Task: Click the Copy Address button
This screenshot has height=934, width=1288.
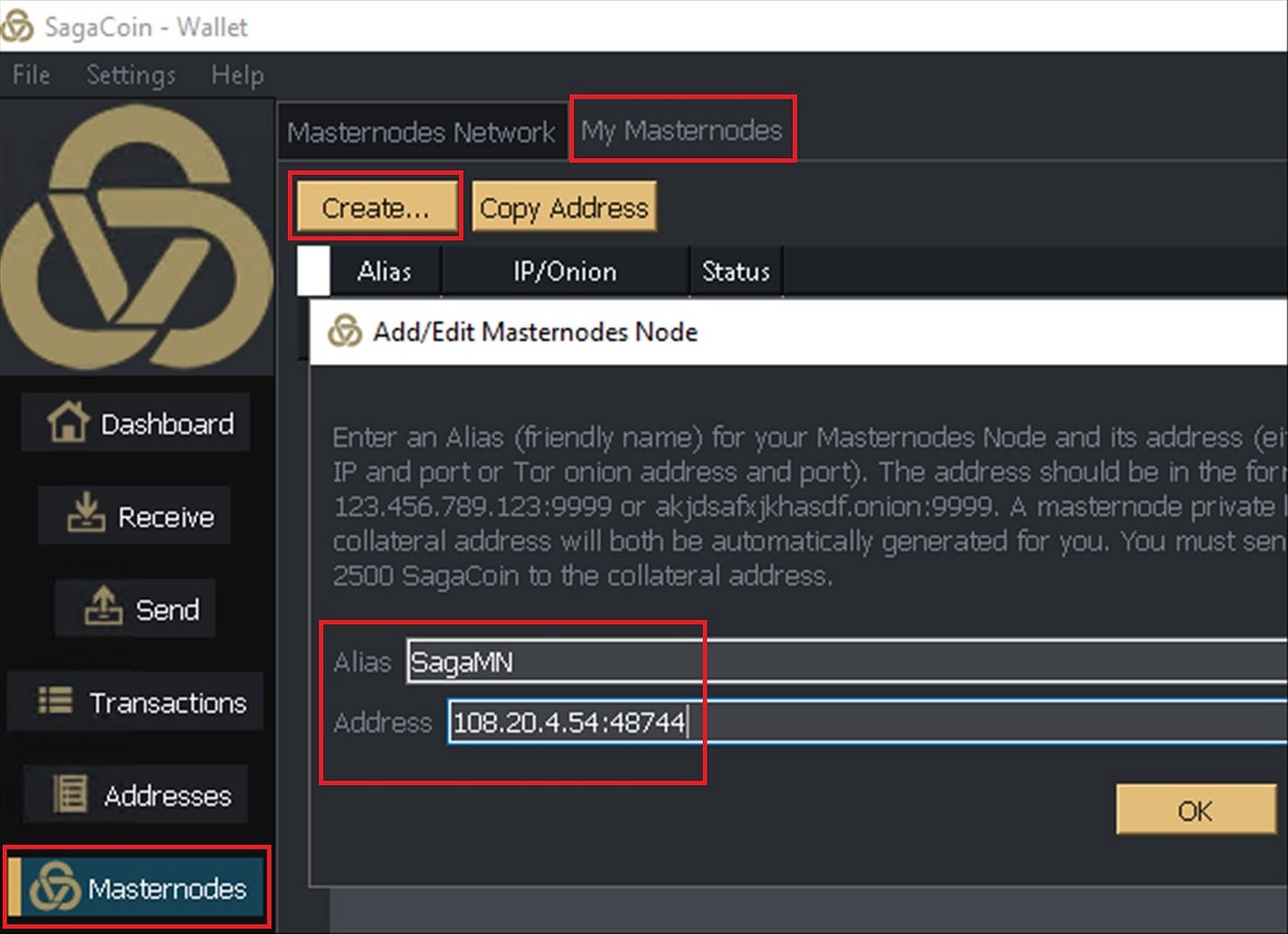Action: (x=564, y=208)
